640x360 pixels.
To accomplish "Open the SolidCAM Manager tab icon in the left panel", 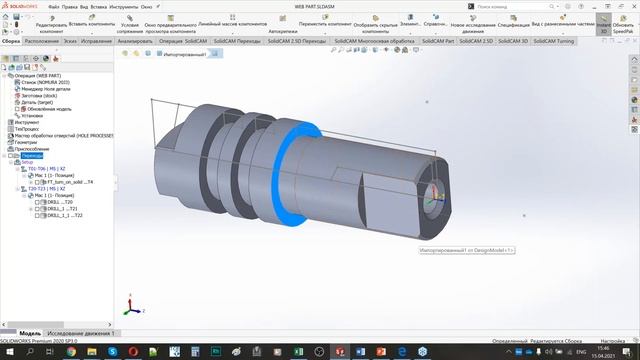I will (x=56, y=59).
